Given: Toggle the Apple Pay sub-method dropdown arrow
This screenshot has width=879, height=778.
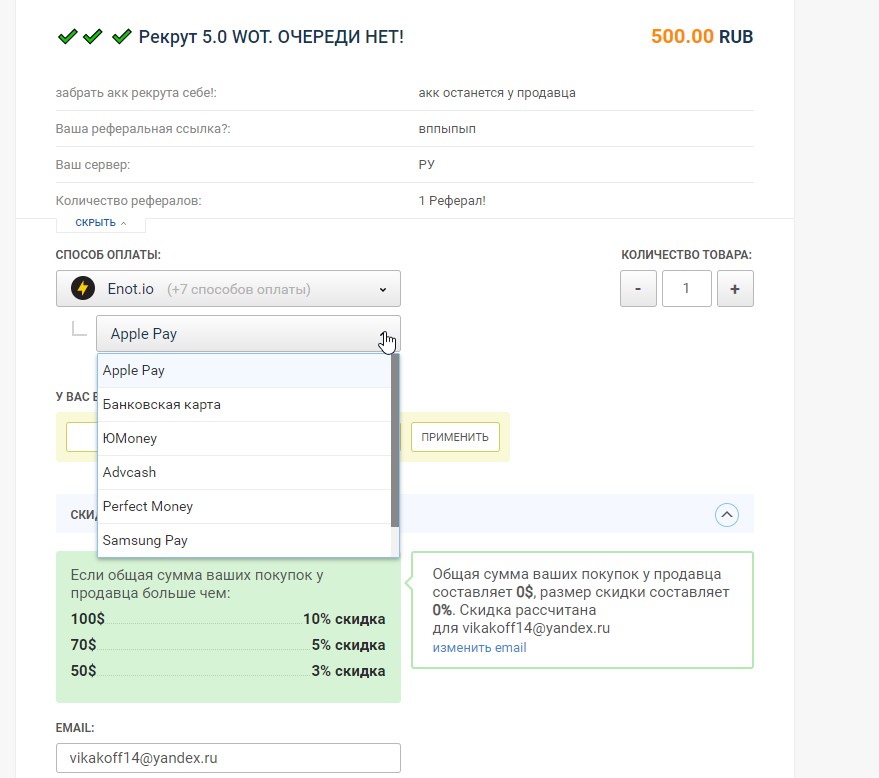Looking at the screenshot, I should pyautogui.click(x=384, y=334).
